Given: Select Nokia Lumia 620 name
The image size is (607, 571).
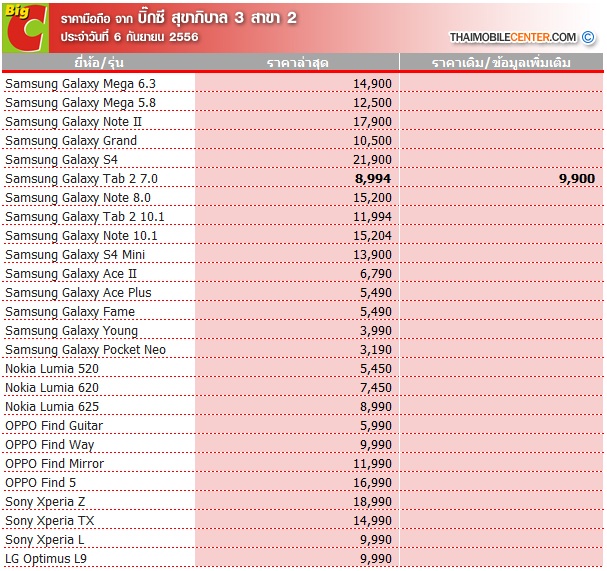Looking at the screenshot, I should 52,387.
